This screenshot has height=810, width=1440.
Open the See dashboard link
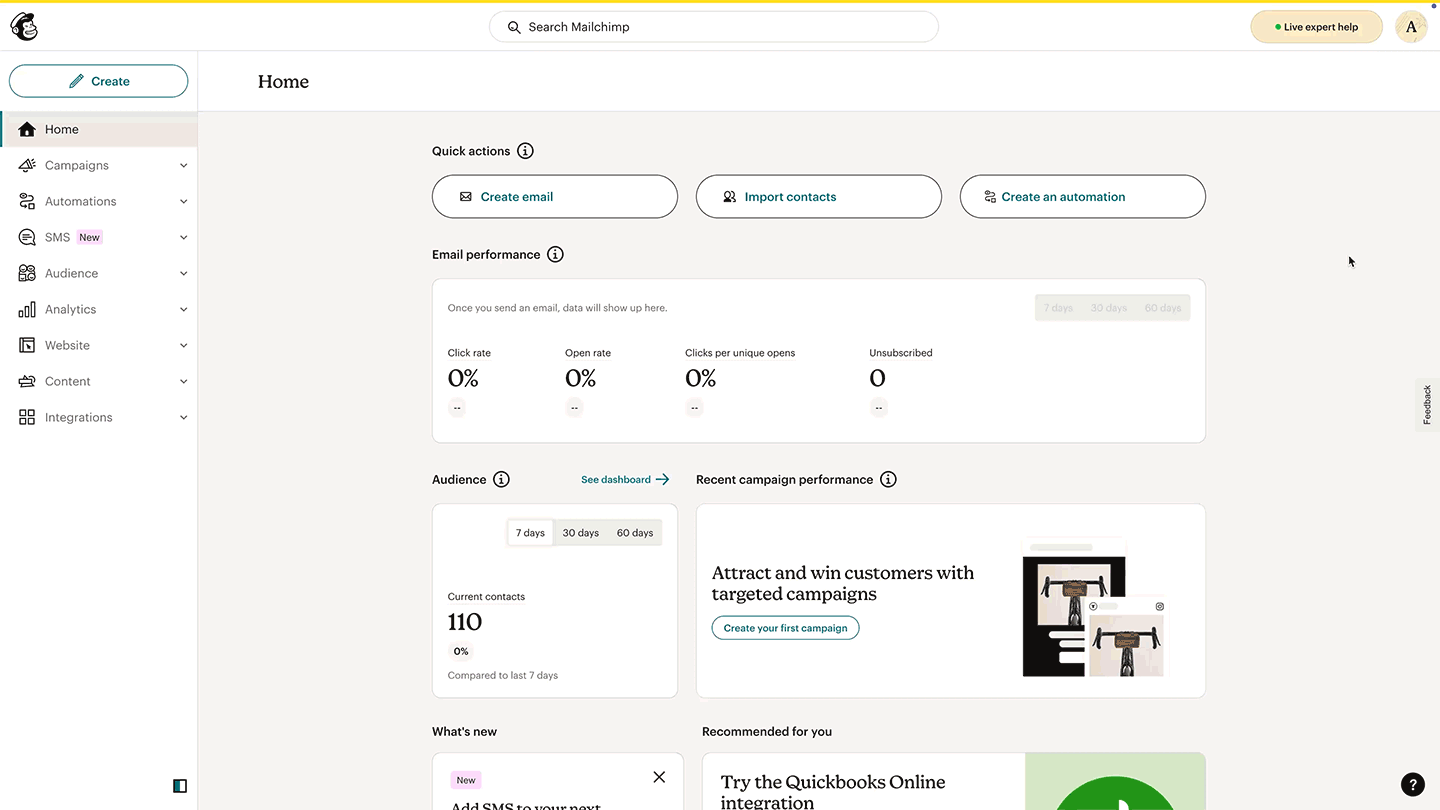pos(624,480)
